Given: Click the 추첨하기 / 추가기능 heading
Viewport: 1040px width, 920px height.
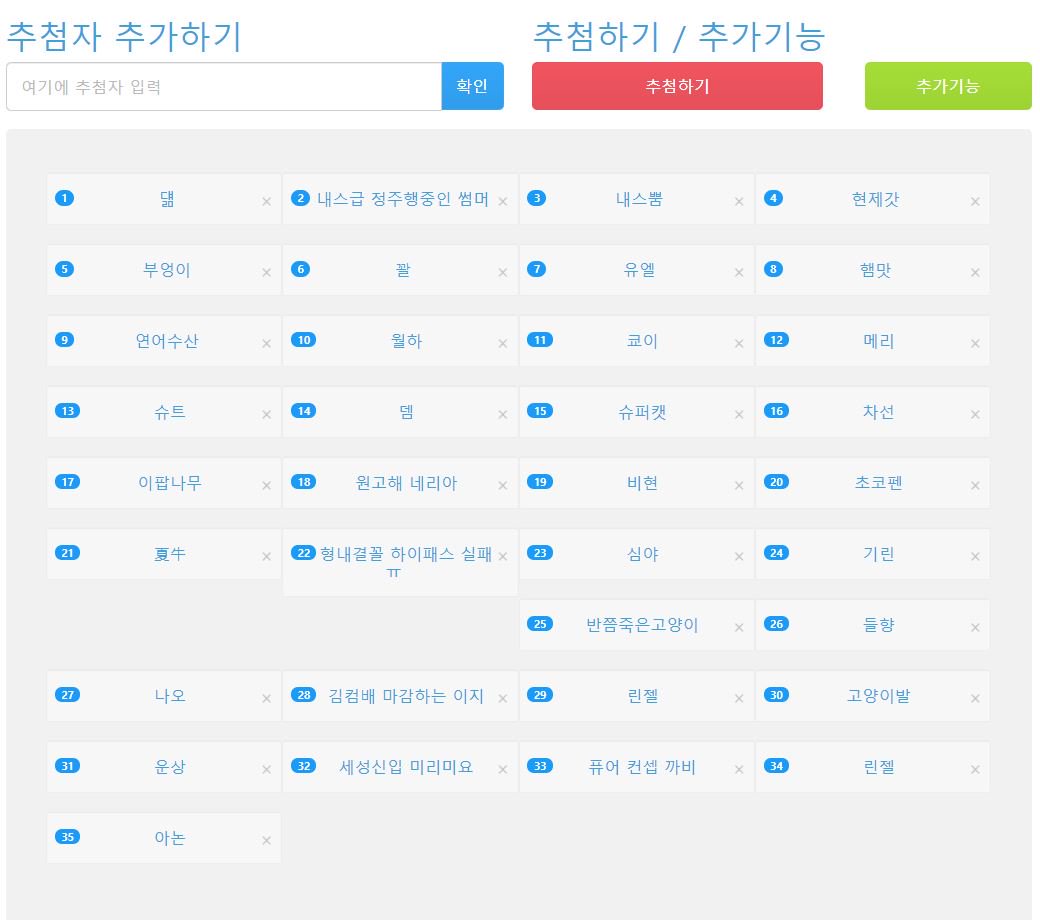Looking at the screenshot, I should click(x=679, y=36).
